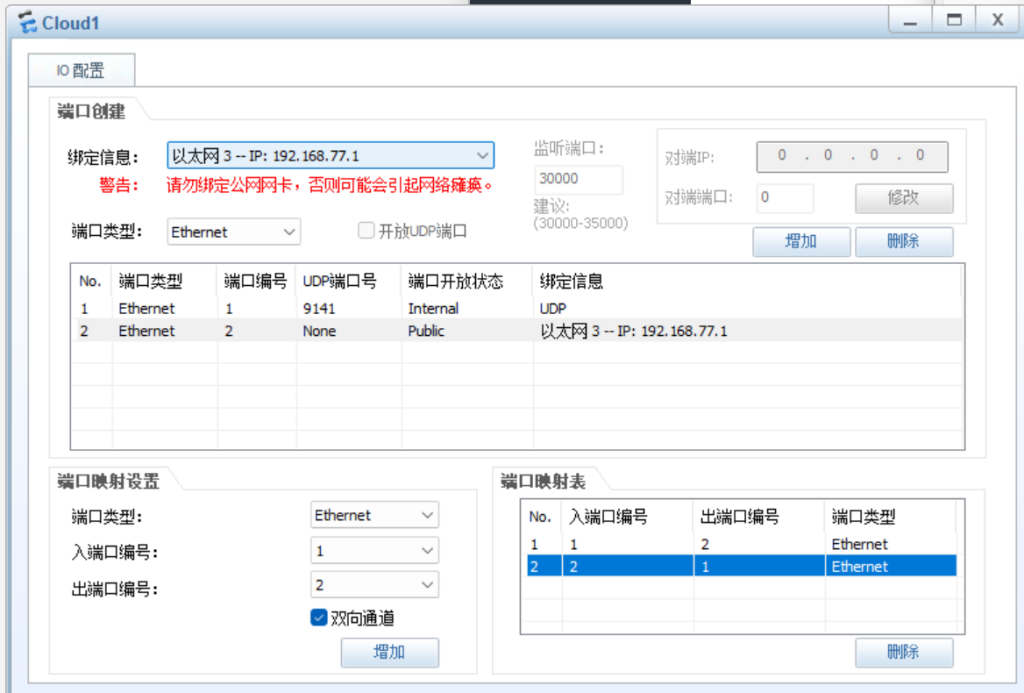
Task: Close the Cloud1 window
Action: click(x=997, y=20)
